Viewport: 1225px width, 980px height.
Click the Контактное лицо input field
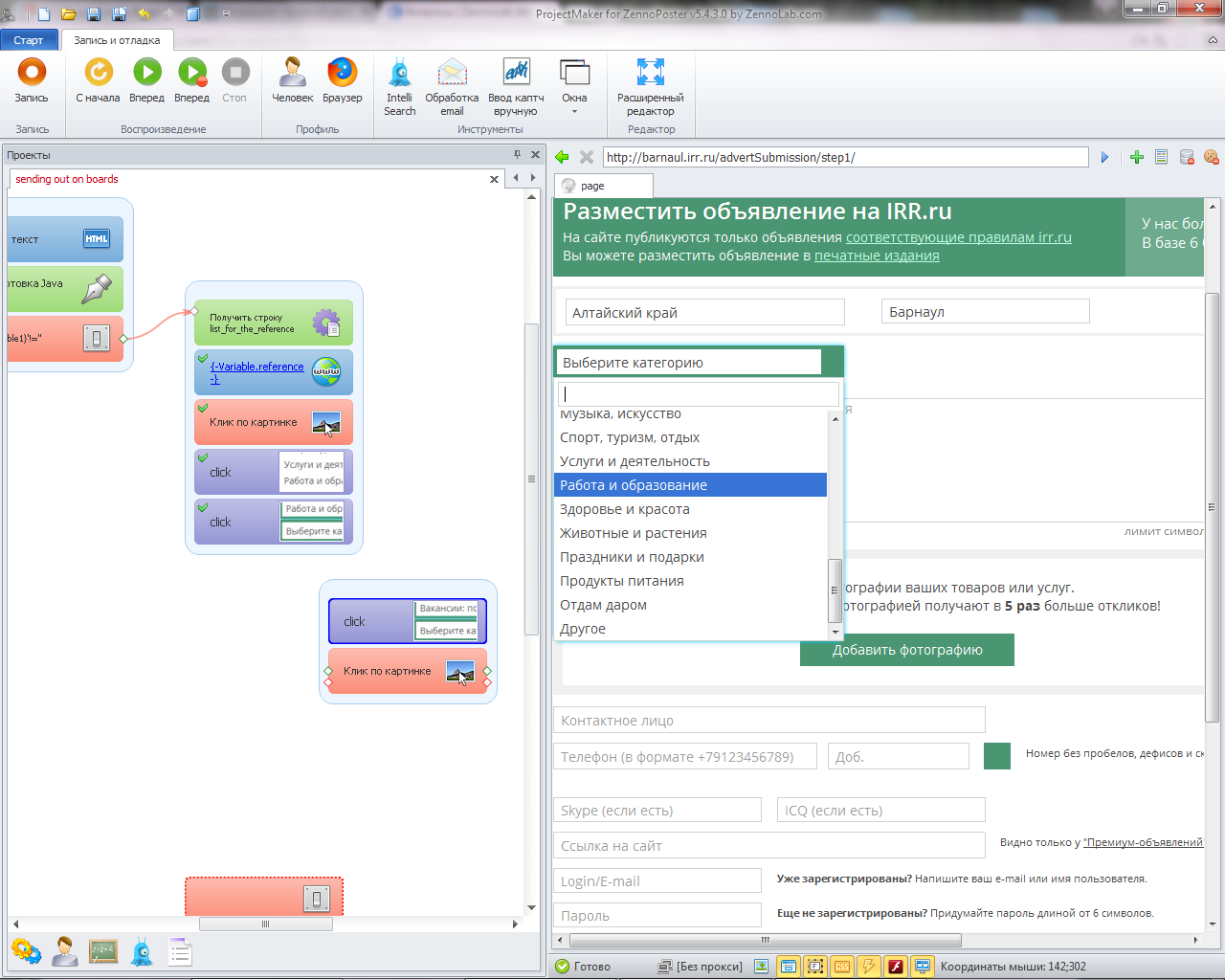(768, 721)
